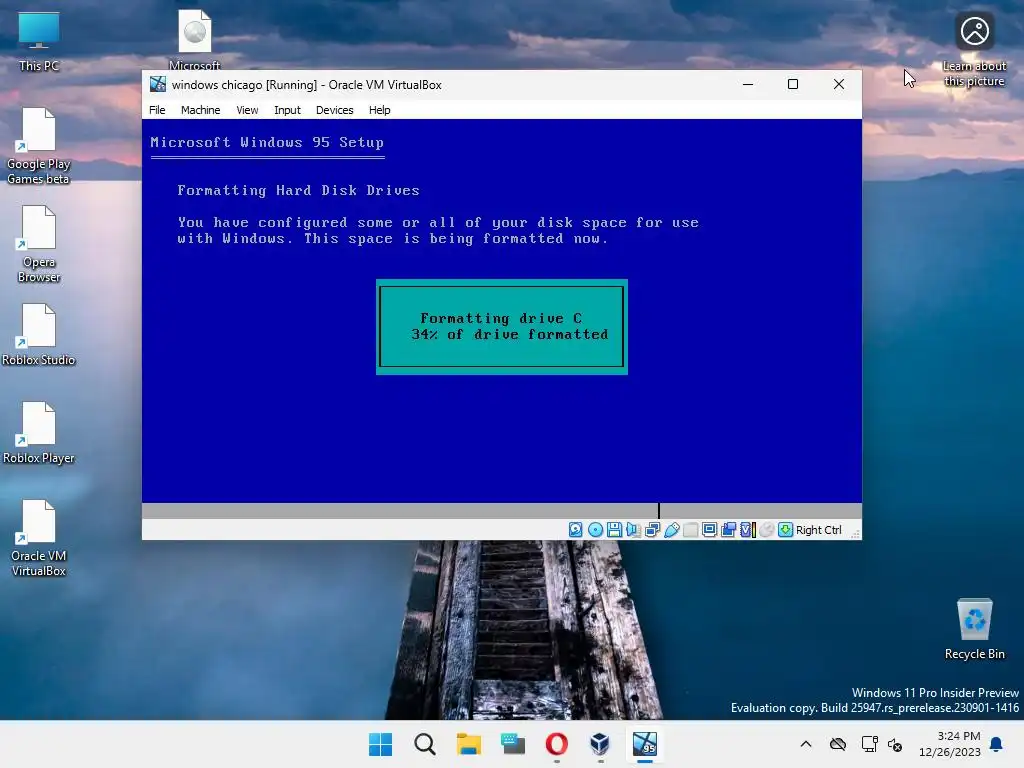Click the hard disk activity indicator
Screen dimensions: 1024x768
tap(575, 530)
